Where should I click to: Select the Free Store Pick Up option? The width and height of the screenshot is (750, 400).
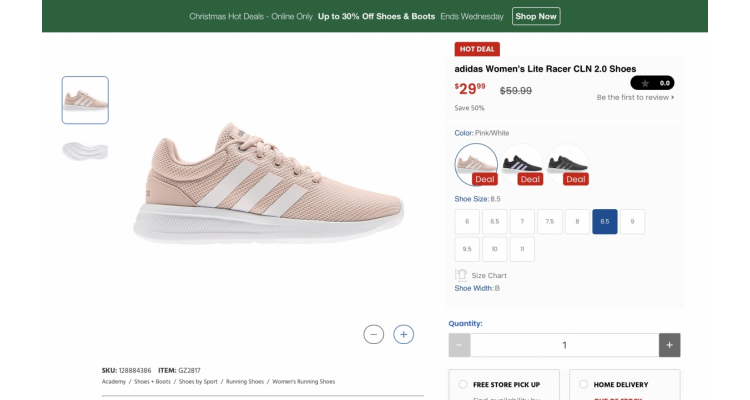click(x=463, y=384)
